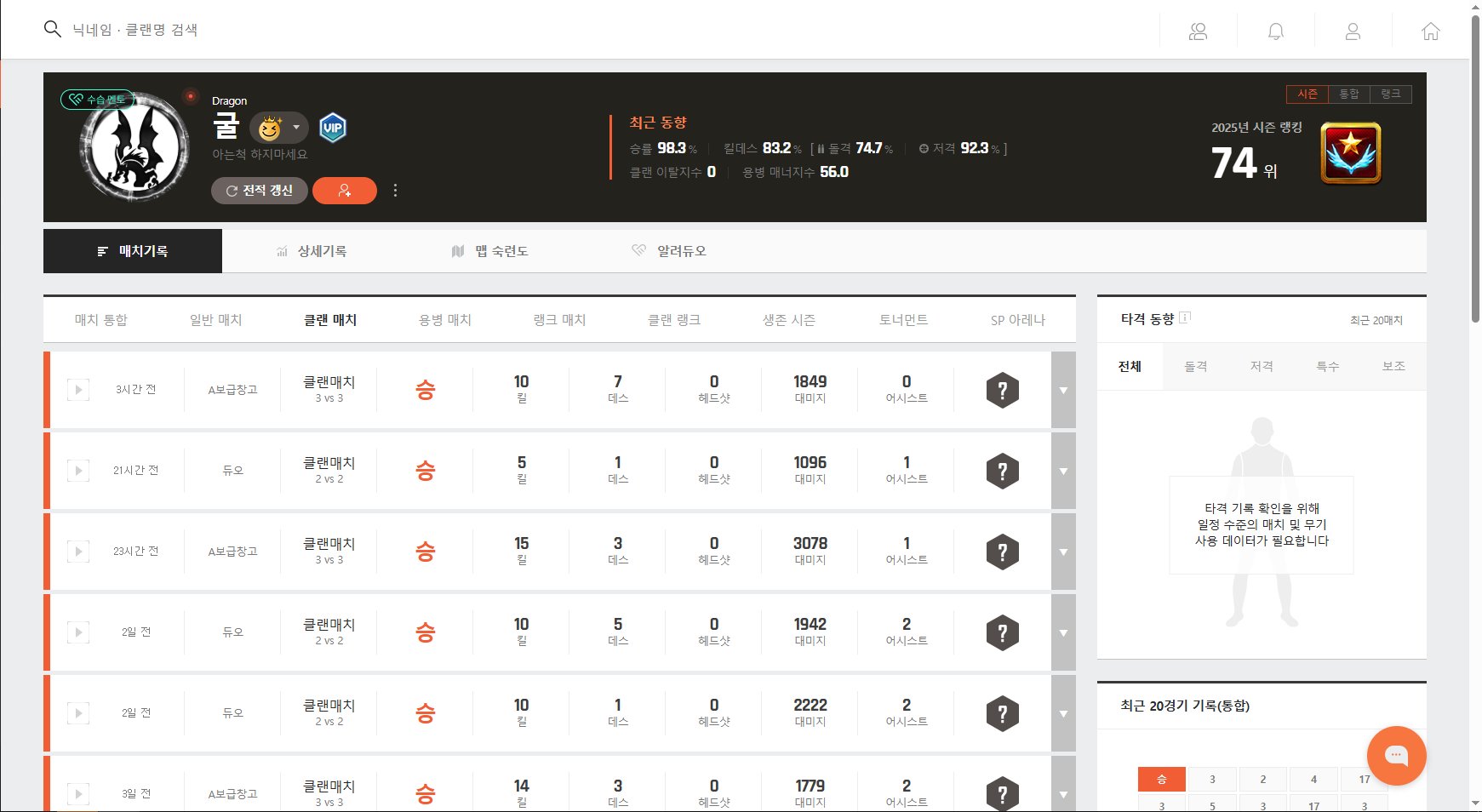Open the three-dot more options menu

(395, 191)
